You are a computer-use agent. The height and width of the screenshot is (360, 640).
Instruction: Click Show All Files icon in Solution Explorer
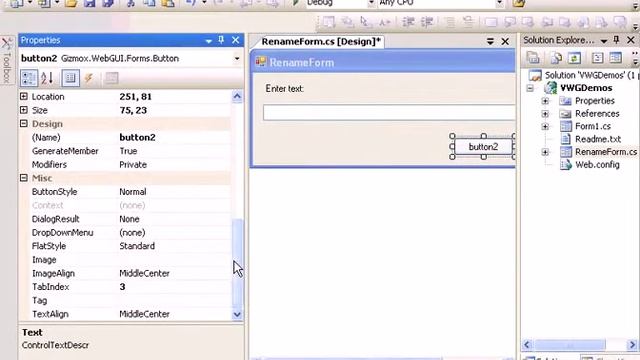[x=556, y=58]
